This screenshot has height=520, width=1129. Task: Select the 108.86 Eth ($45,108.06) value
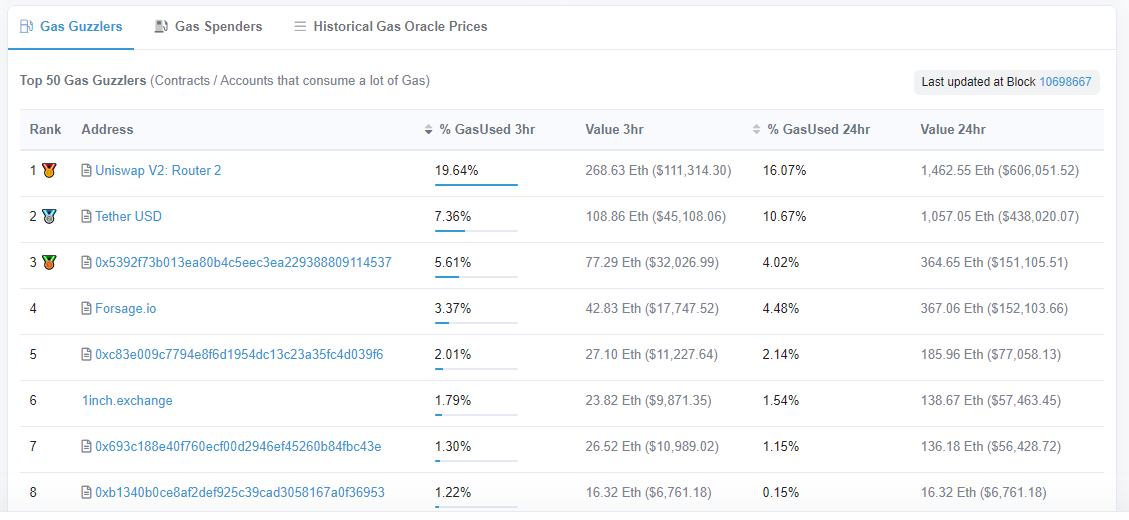coord(656,216)
